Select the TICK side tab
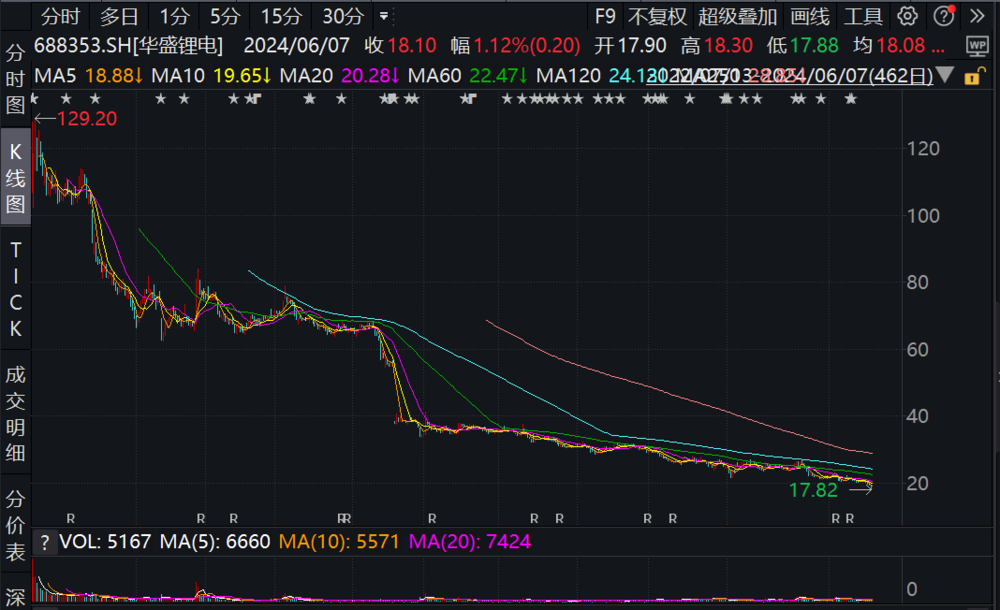1000x610 pixels. click(x=15, y=292)
